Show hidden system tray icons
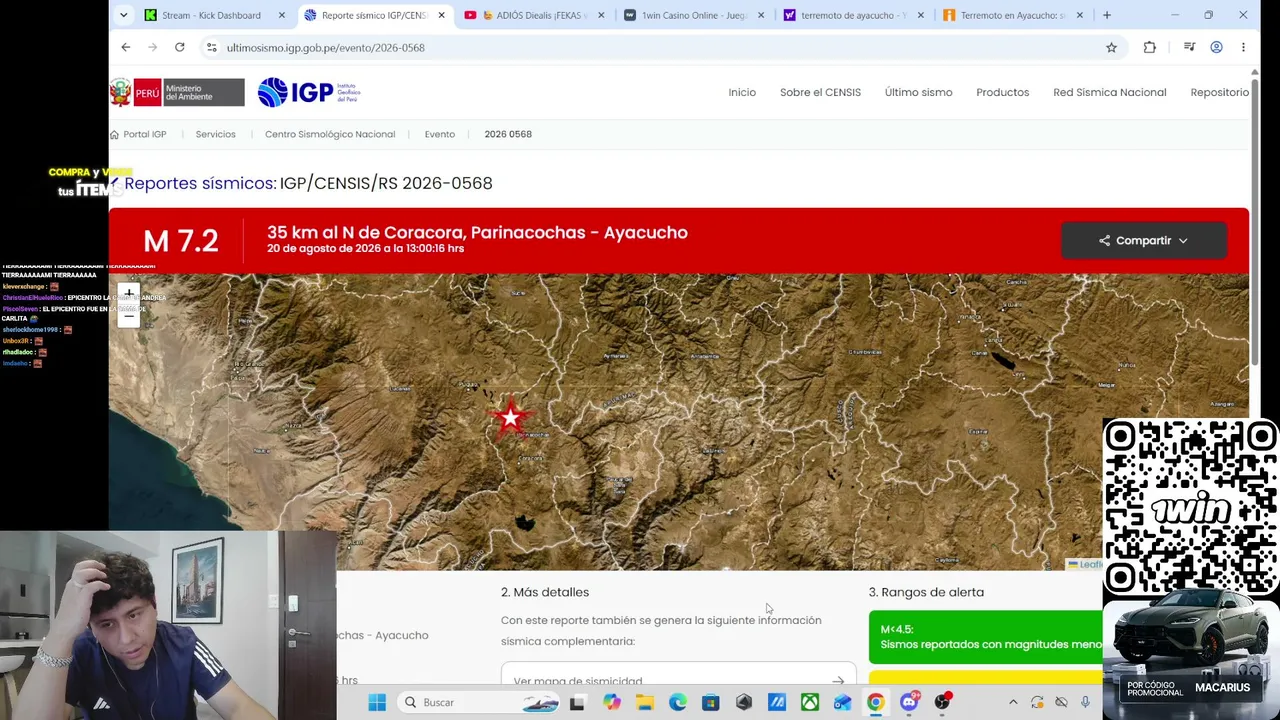The image size is (1280, 720). (x=1012, y=702)
